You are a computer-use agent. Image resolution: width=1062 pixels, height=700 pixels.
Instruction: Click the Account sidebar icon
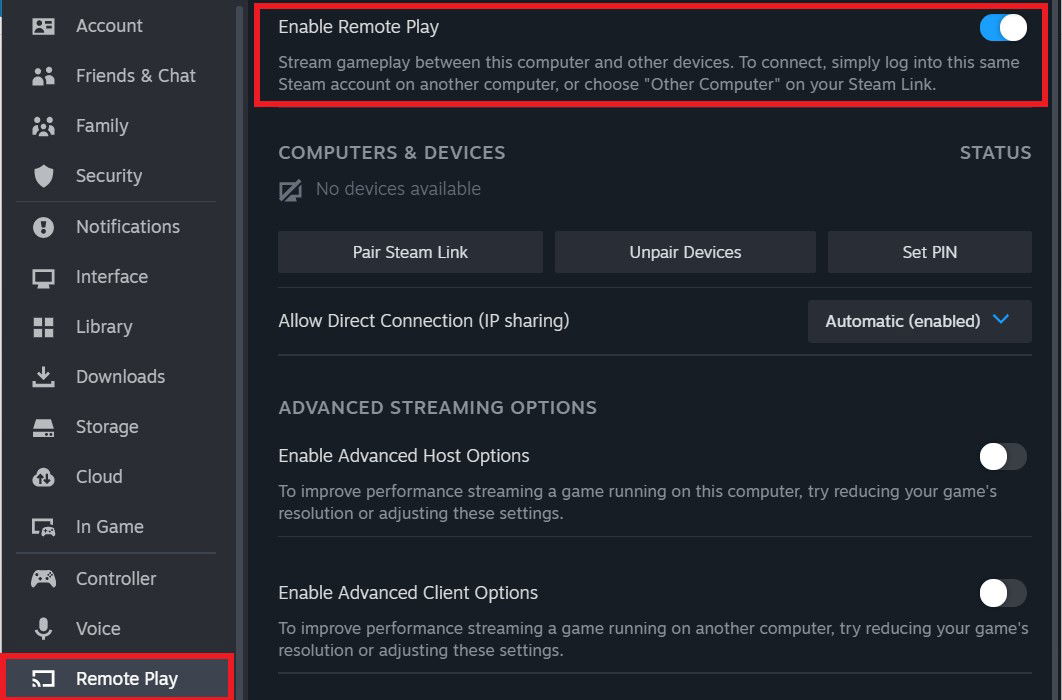click(x=43, y=26)
